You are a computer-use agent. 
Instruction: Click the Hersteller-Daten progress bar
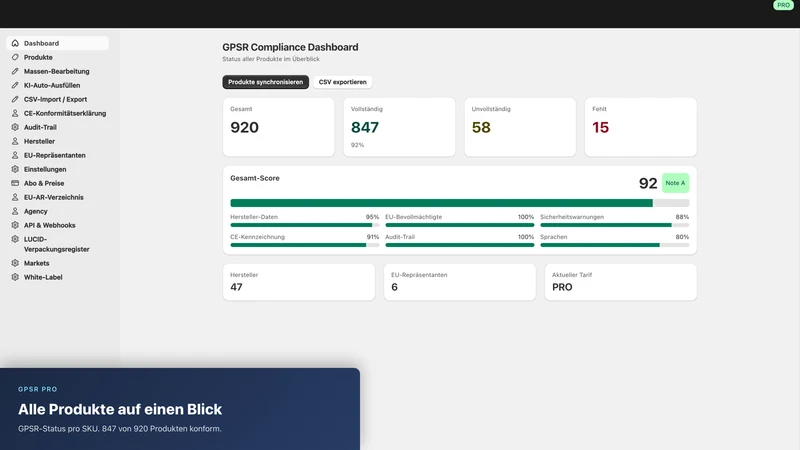point(305,225)
